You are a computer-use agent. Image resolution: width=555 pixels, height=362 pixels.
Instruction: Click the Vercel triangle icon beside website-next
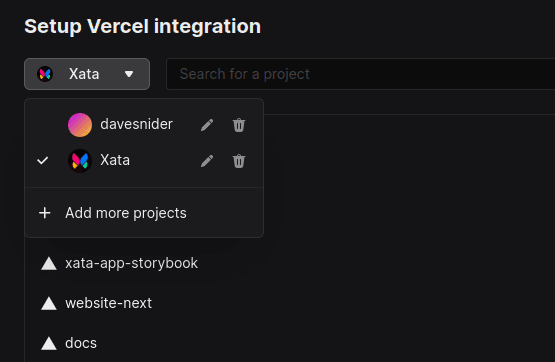tap(49, 304)
